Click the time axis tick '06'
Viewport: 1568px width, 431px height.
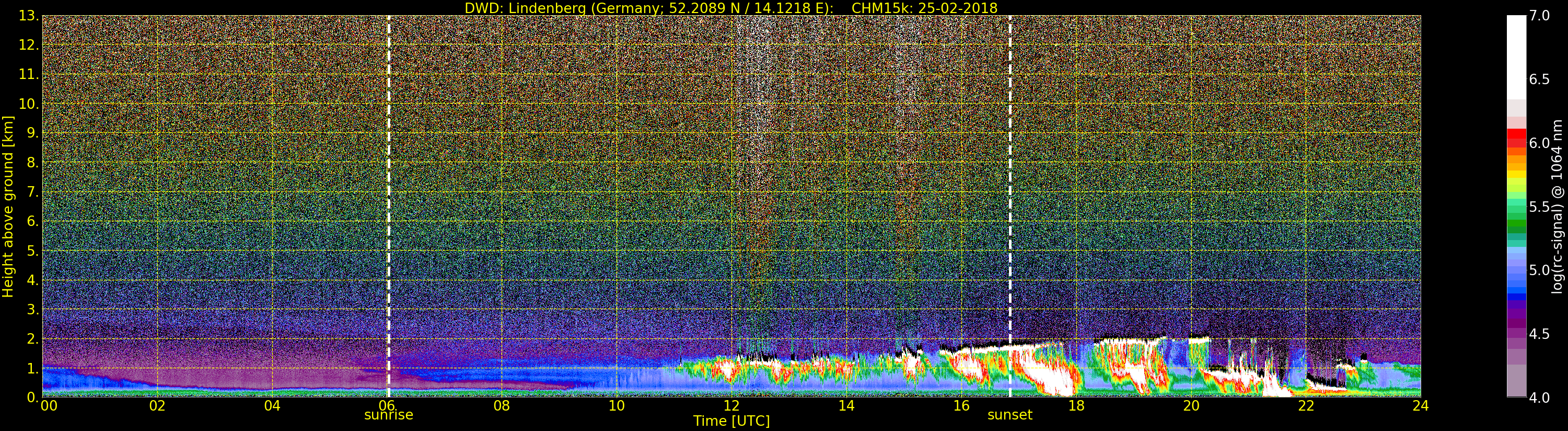387,406
